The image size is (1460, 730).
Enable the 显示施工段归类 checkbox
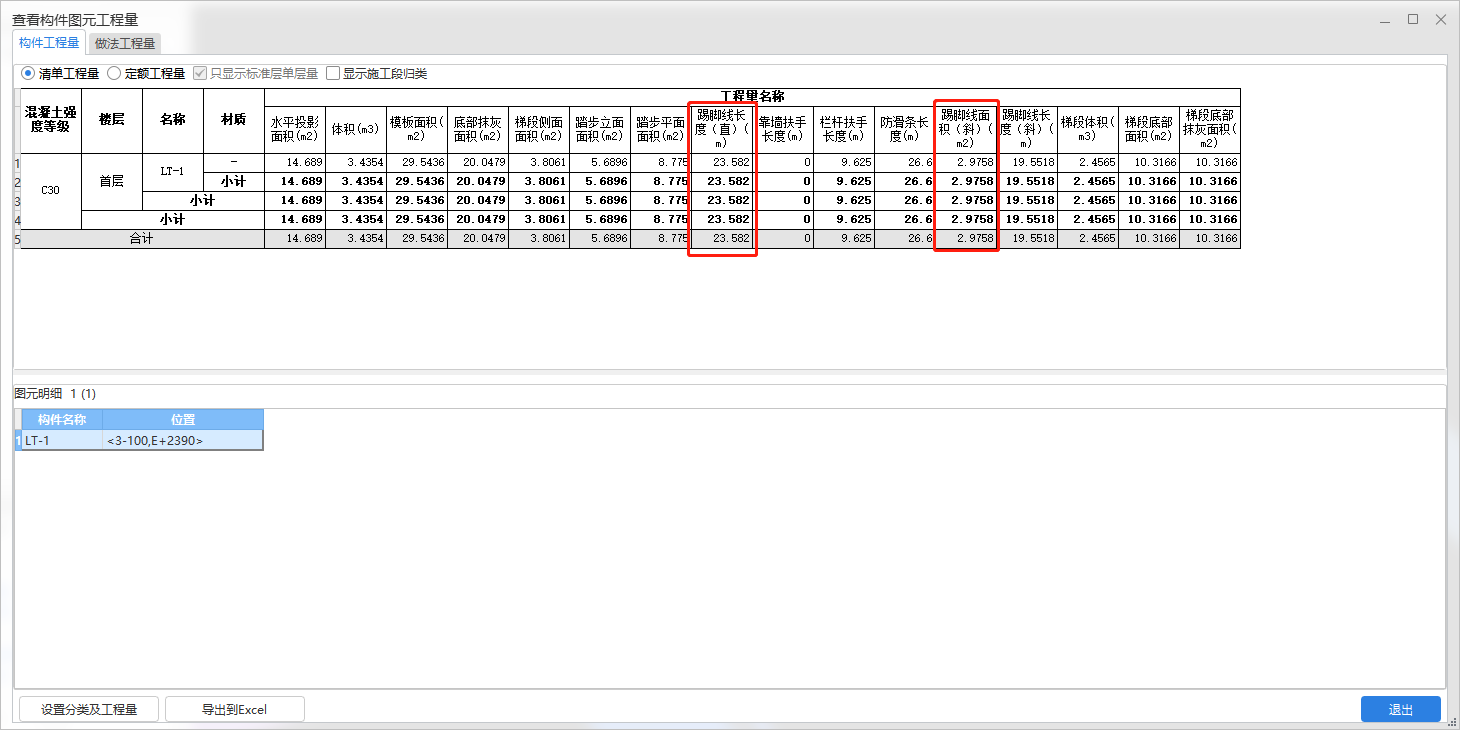tap(376, 73)
